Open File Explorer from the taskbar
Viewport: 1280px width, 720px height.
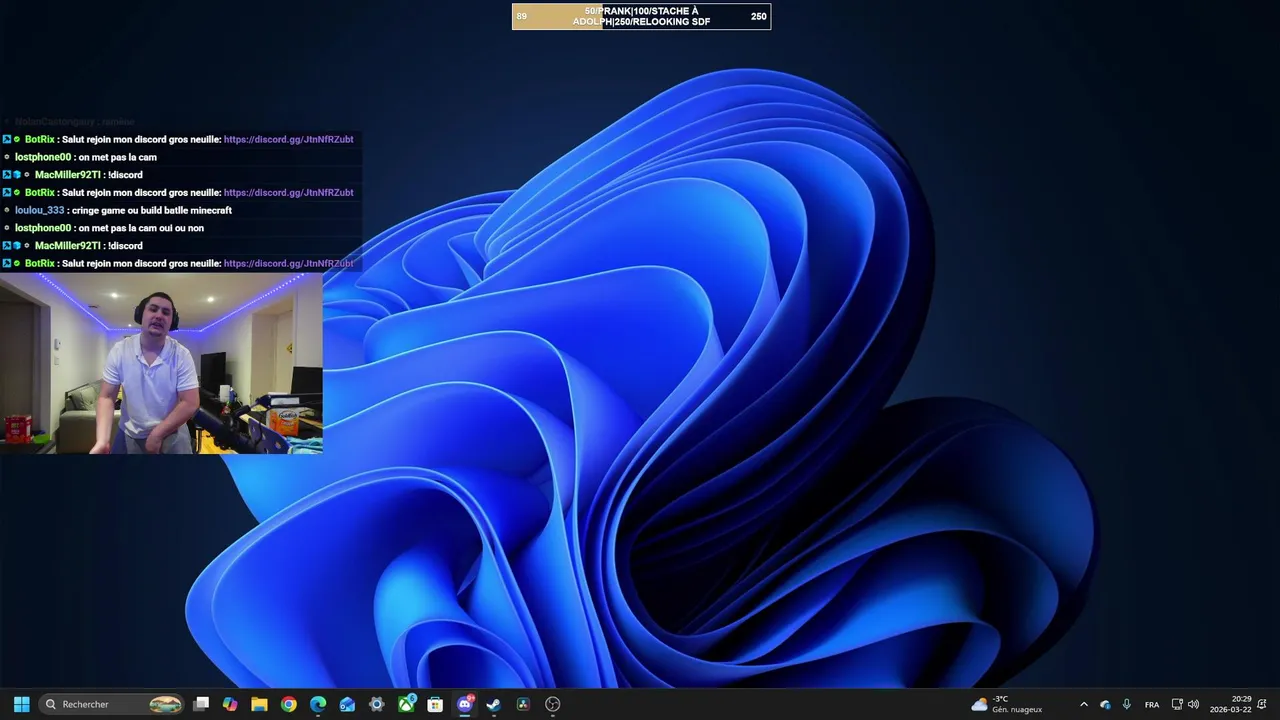tap(259, 704)
